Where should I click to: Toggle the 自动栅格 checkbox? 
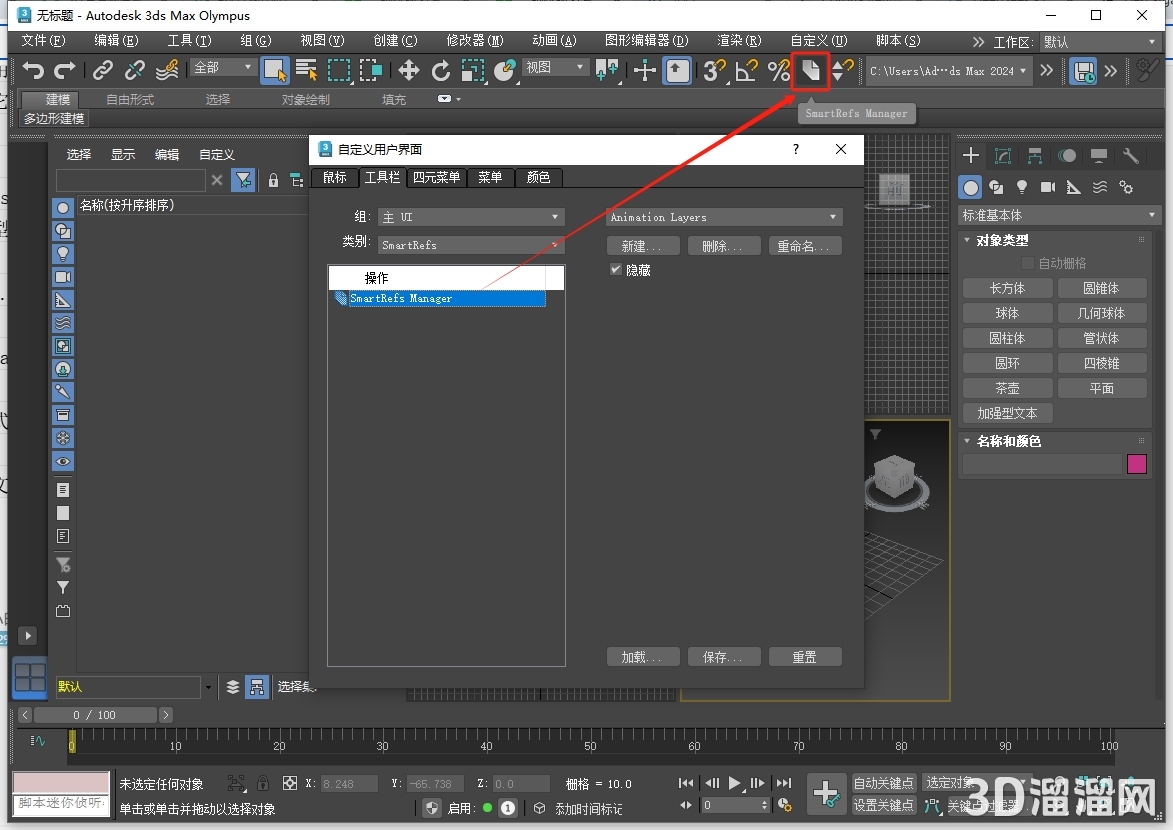[x=1028, y=263]
